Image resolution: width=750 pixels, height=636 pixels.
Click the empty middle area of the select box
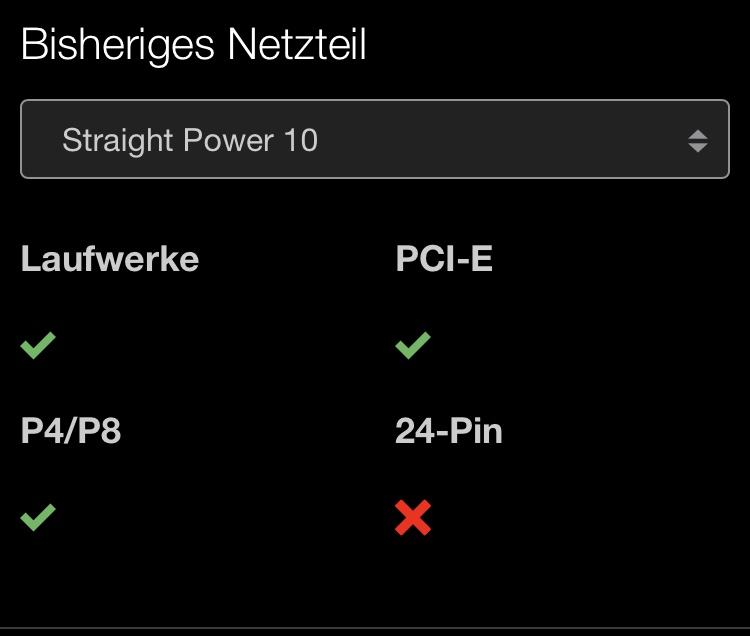click(x=500, y=140)
